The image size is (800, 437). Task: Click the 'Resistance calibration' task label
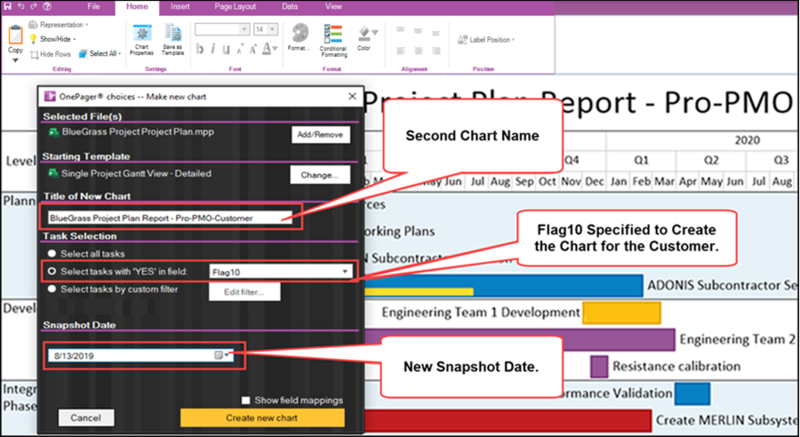pyautogui.click(x=676, y=366)
